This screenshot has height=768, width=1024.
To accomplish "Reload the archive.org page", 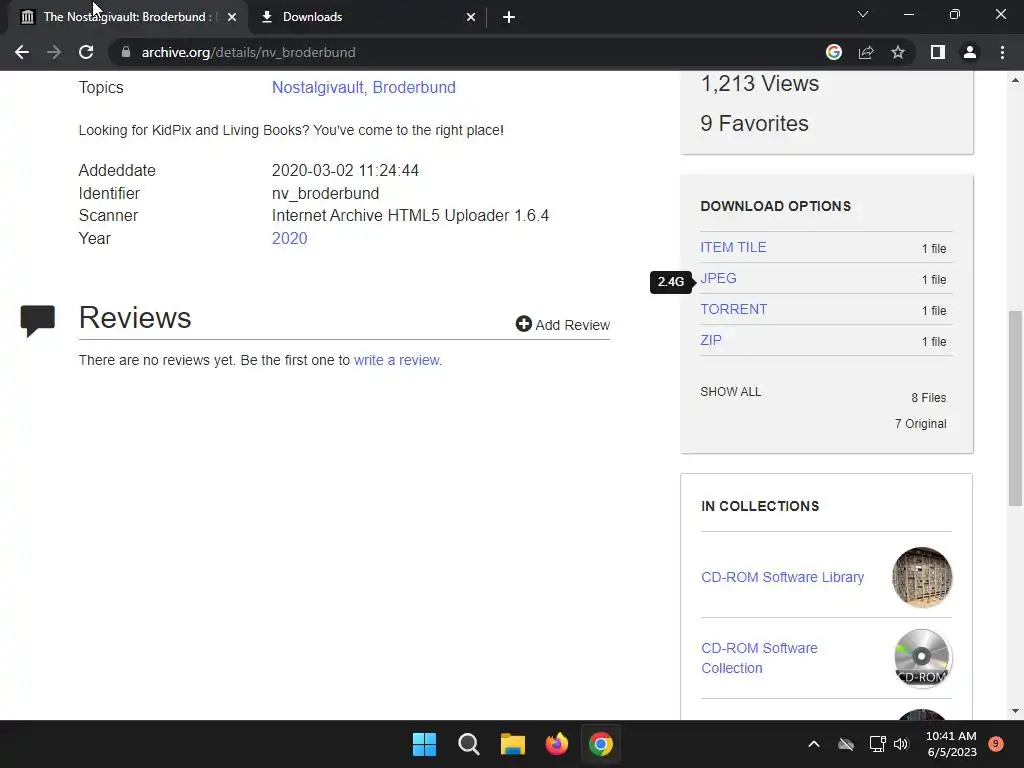I will 86,52.
